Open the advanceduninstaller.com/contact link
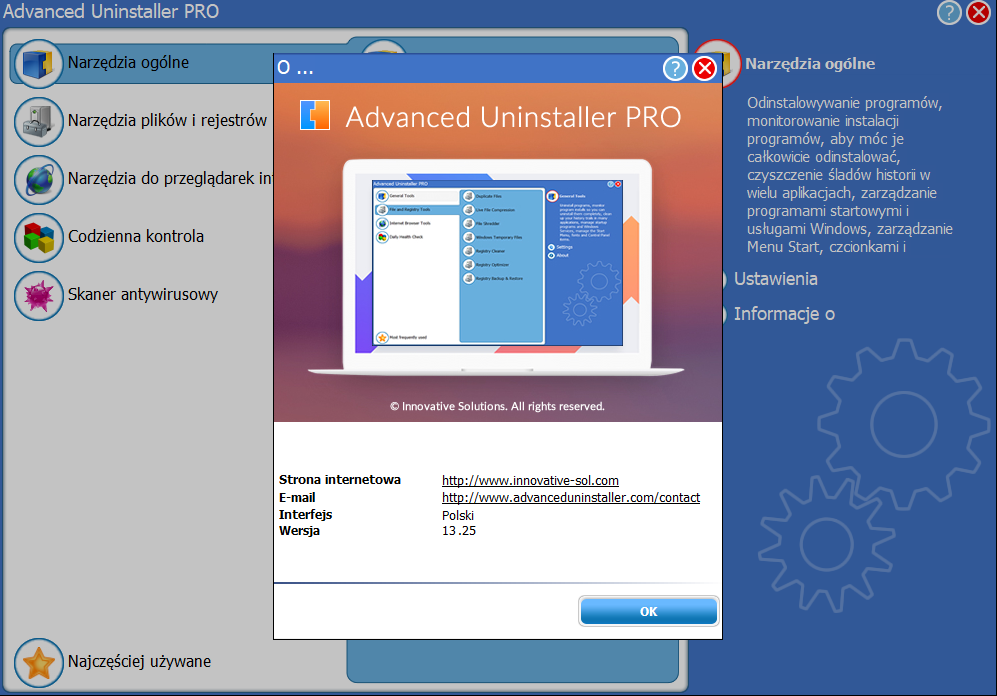 click(x=571, y=498)
